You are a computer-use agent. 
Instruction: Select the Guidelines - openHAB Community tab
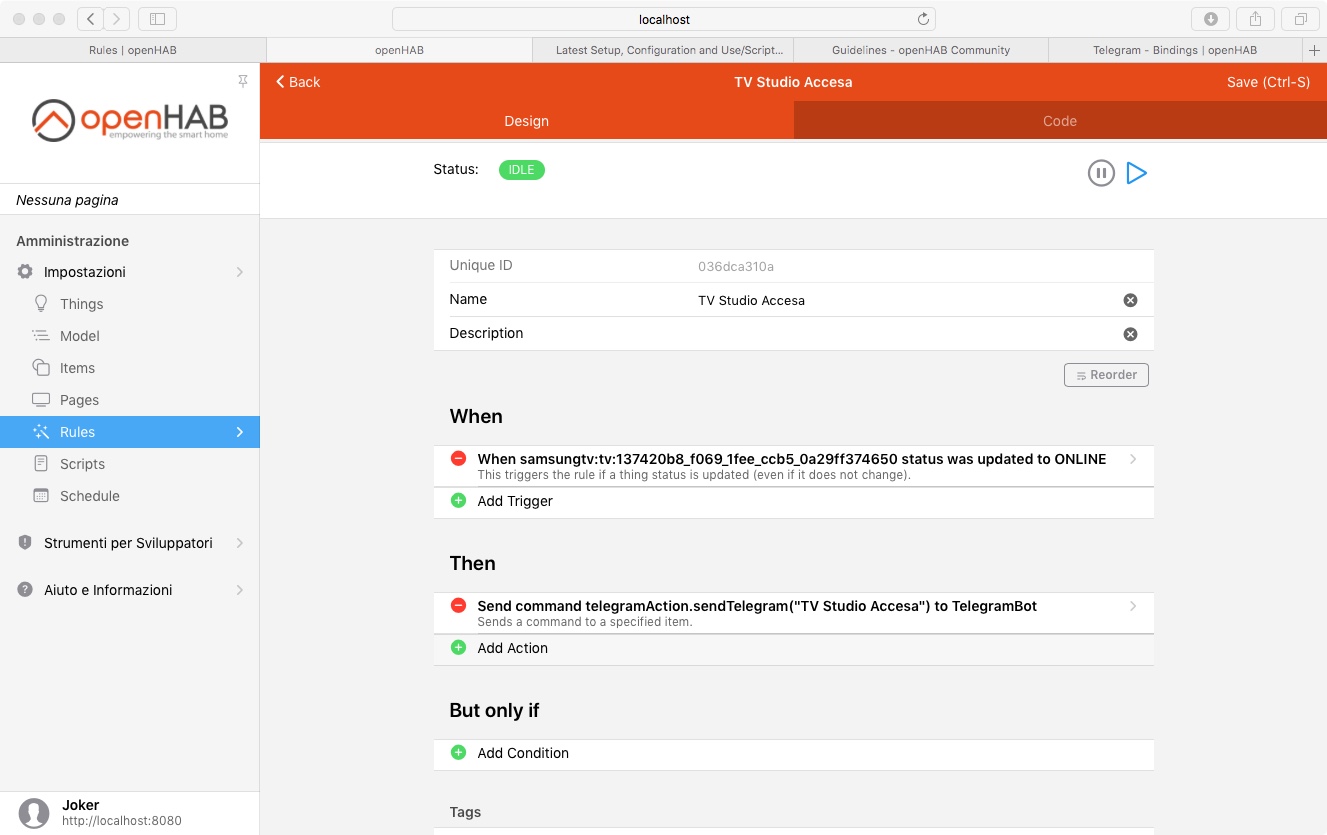tap(921, 50)
